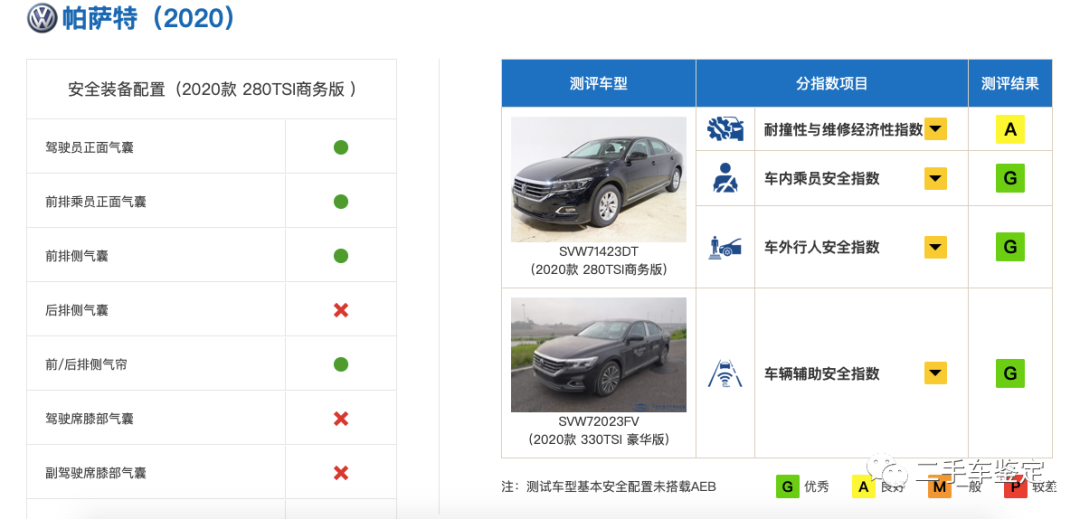Expand the 车辆辅助安全指数 dropdown arrow

coord(935,373)
